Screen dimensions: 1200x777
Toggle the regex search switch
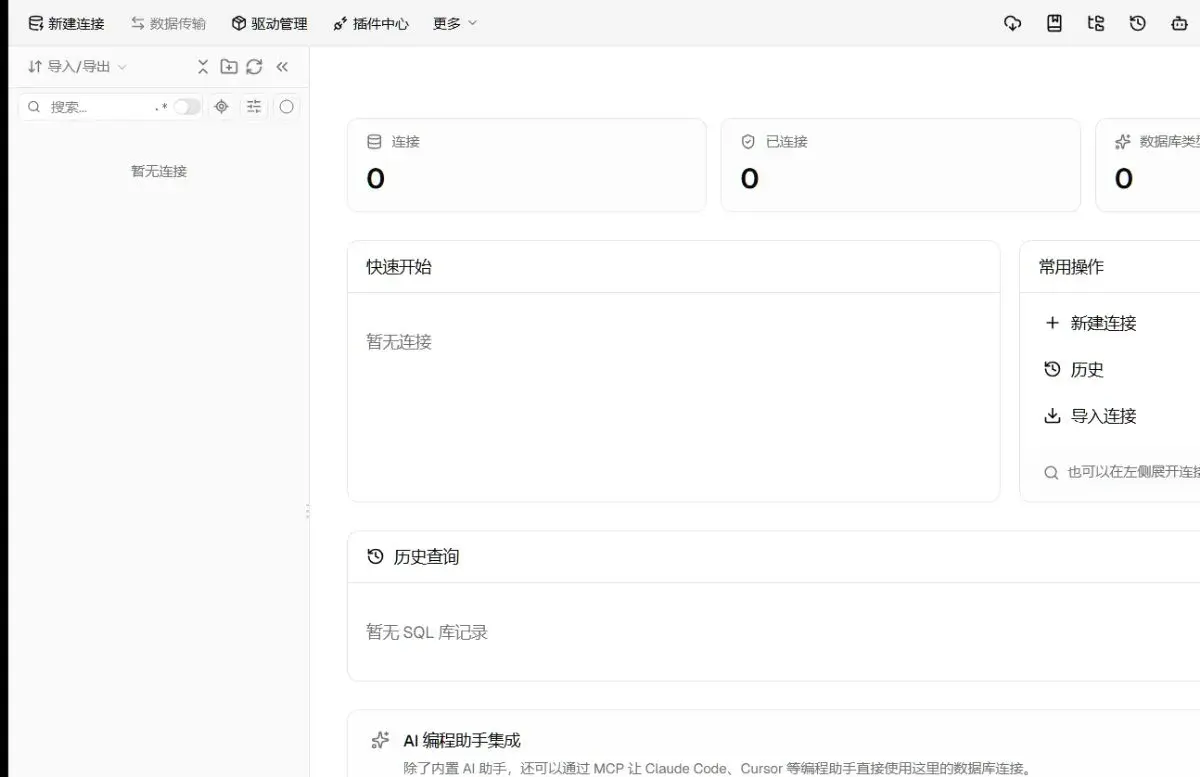[x=186, y=107]
